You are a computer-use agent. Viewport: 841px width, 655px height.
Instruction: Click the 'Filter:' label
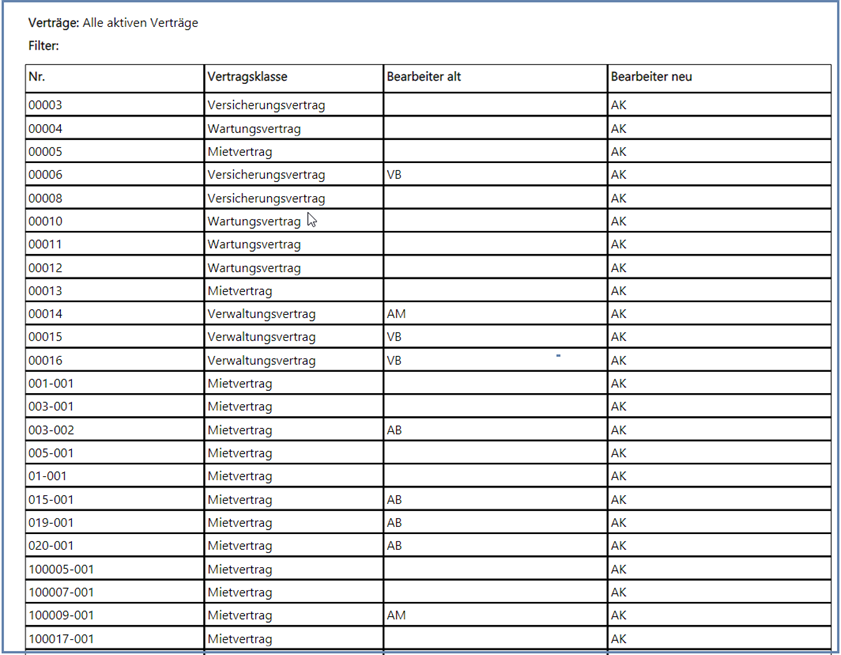44,45
